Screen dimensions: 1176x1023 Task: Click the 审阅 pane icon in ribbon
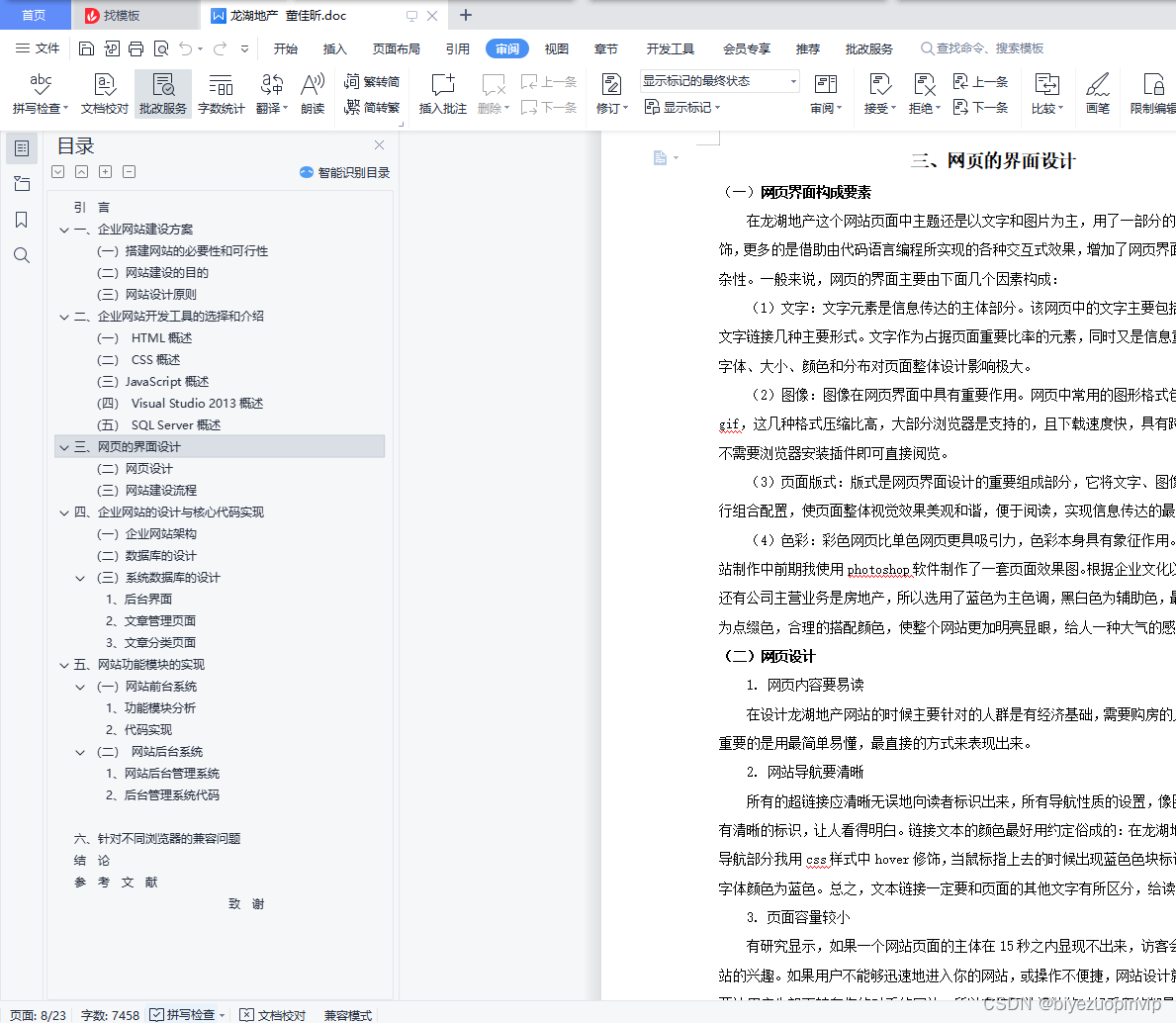point(826,94)
